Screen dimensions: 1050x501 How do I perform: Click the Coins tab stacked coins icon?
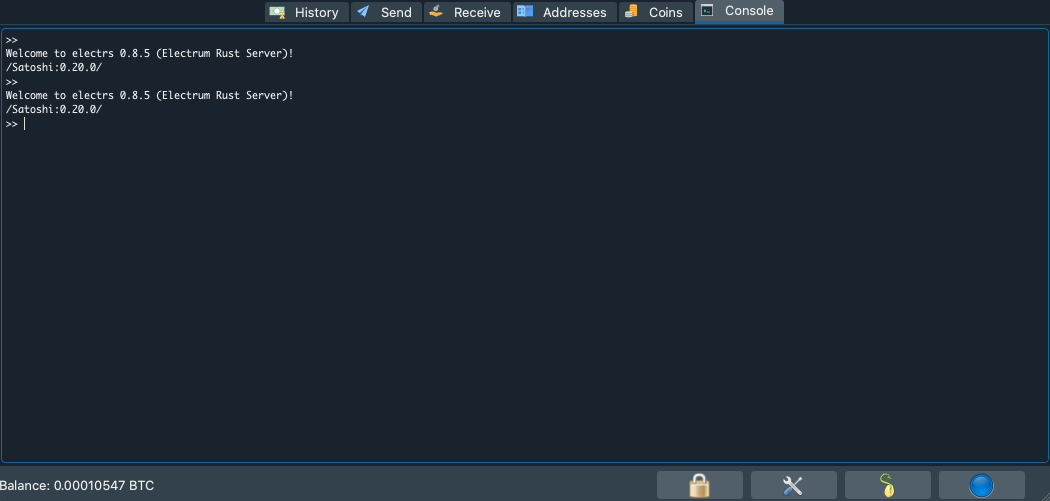(631, 11)
